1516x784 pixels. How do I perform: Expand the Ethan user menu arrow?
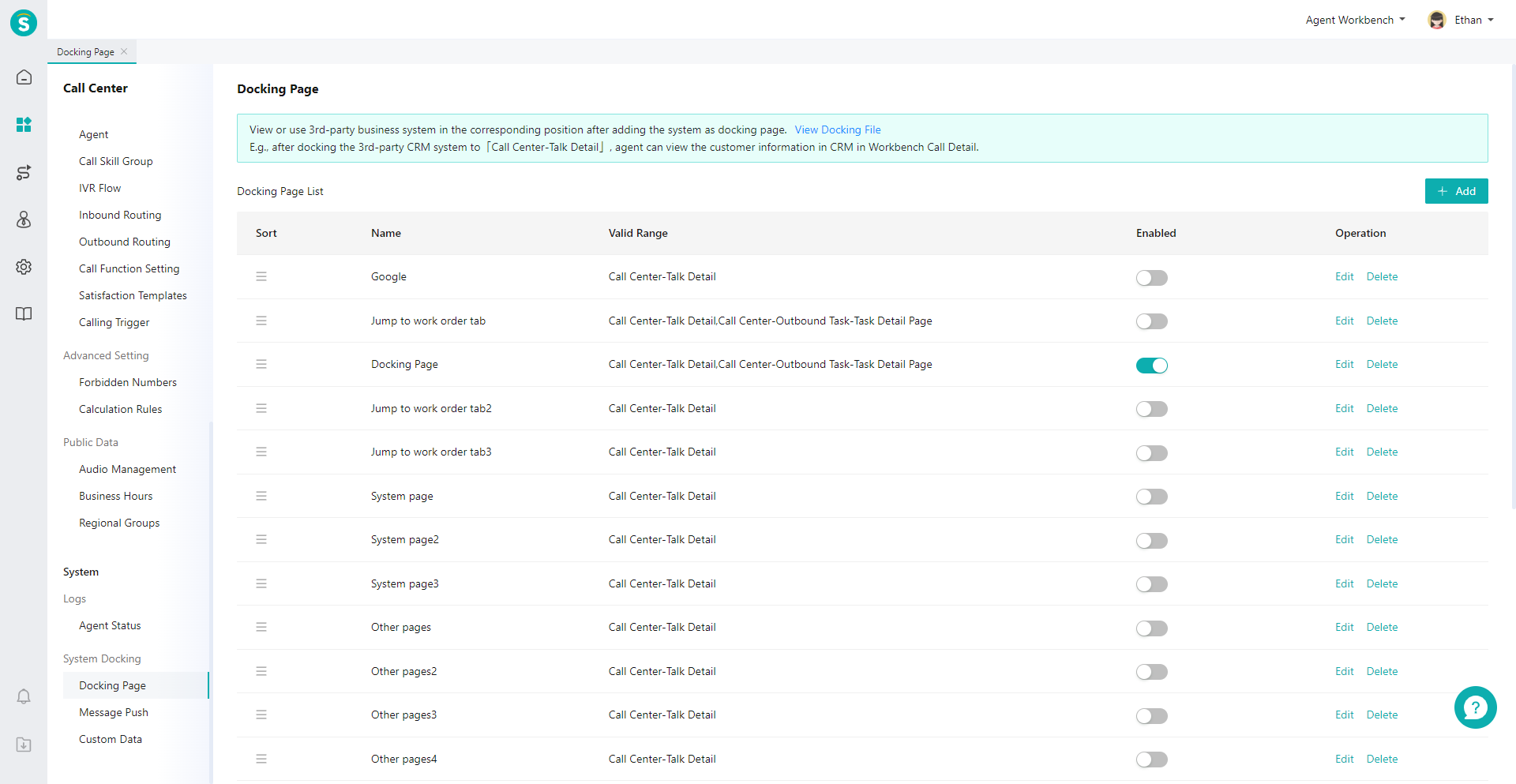[1491, 20]
